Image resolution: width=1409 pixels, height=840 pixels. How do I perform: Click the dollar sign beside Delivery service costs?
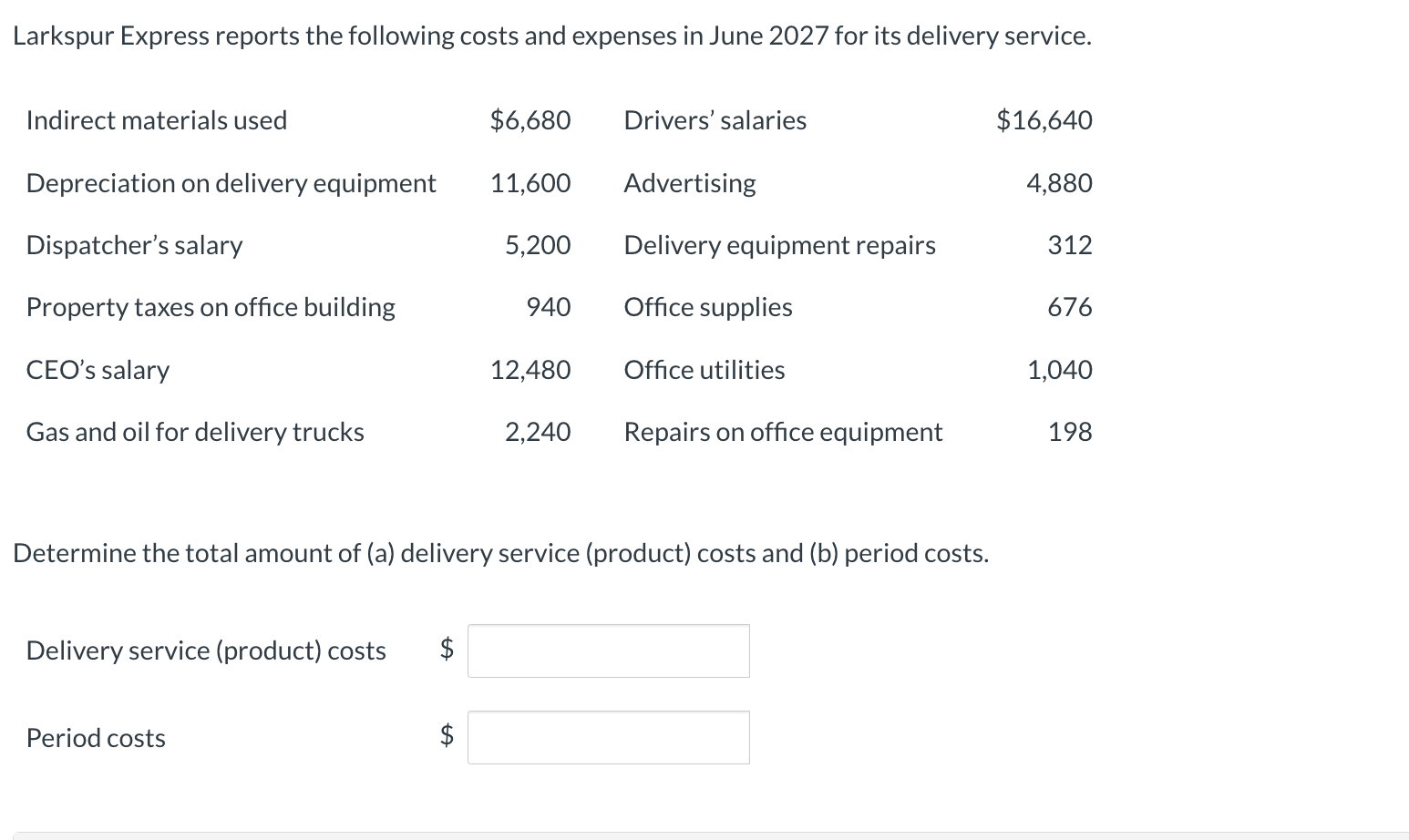[445, 650]
